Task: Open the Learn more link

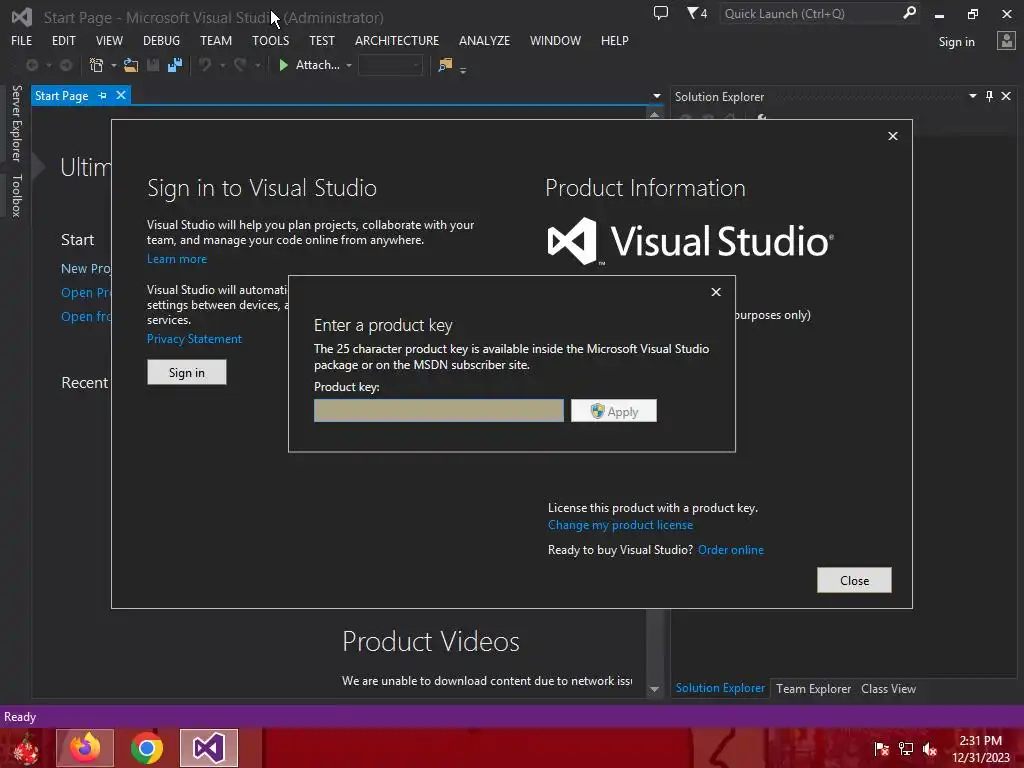Action: pos(177,259)
